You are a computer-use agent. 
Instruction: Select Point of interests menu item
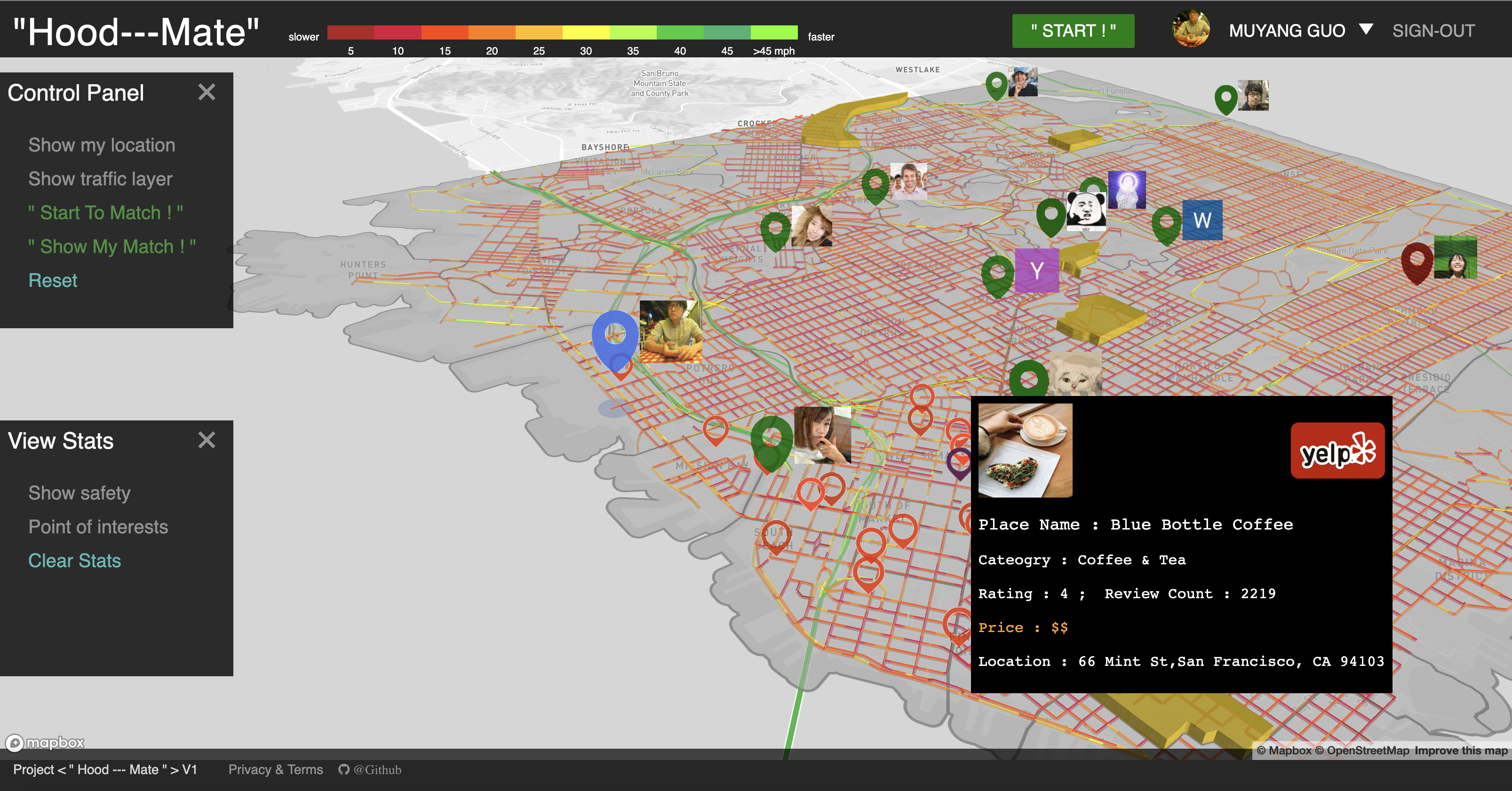[98, 527]
